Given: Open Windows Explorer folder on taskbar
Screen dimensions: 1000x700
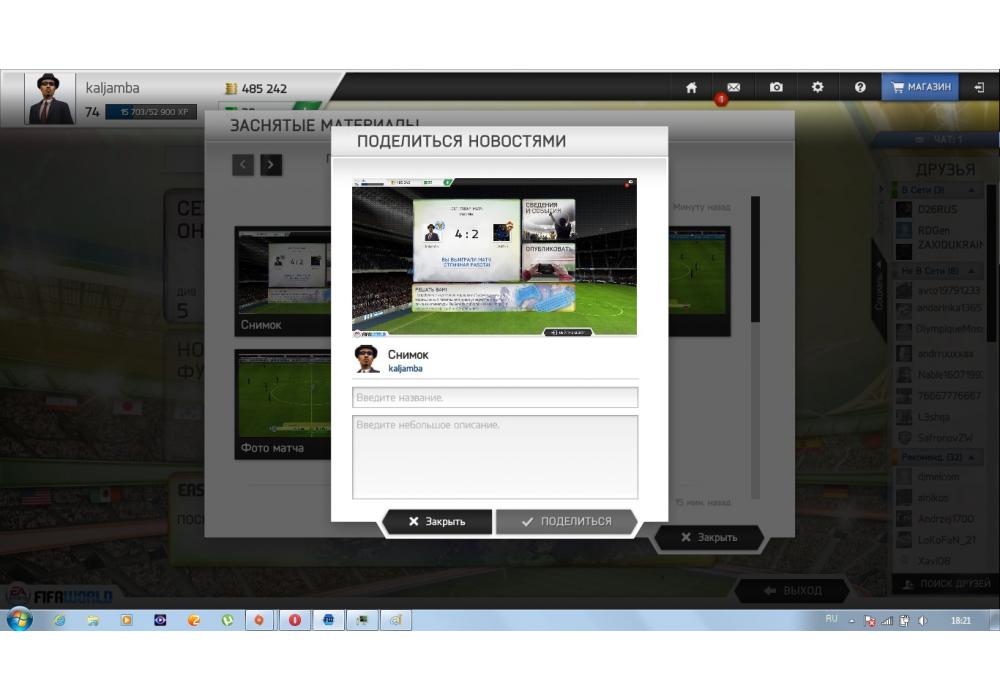Looking at the screenshot, I should coord(93,620).
